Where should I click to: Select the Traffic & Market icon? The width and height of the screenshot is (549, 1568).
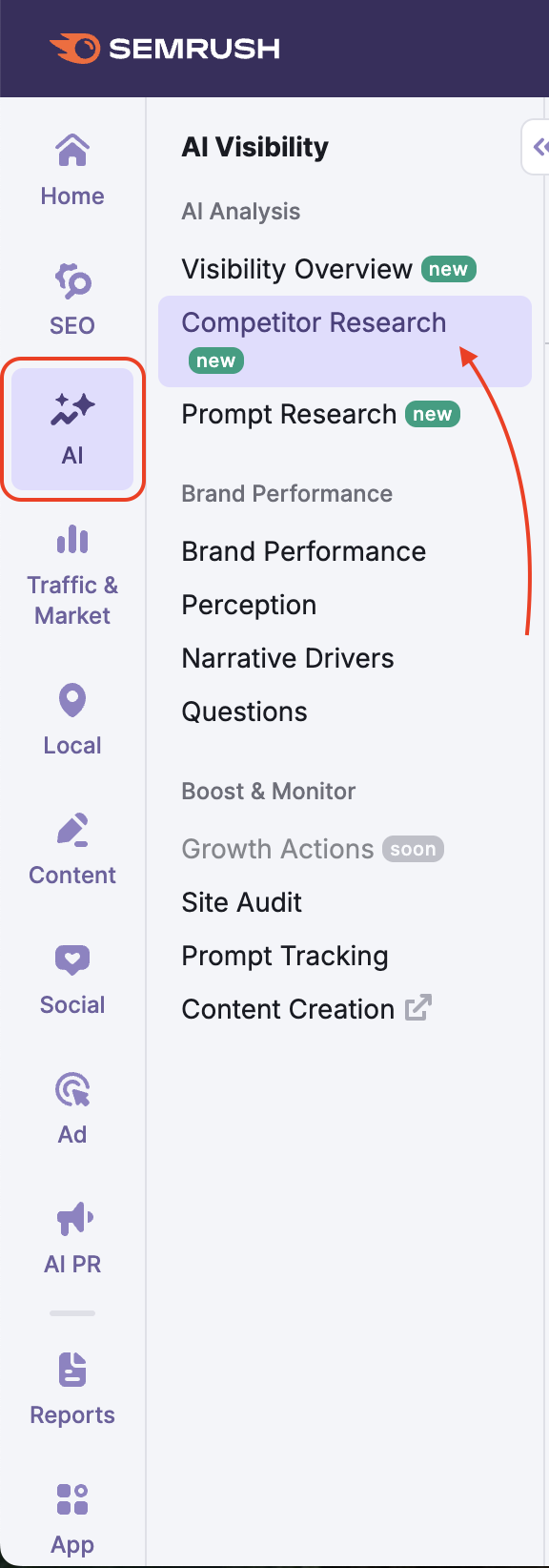click(x=71, y=541)
